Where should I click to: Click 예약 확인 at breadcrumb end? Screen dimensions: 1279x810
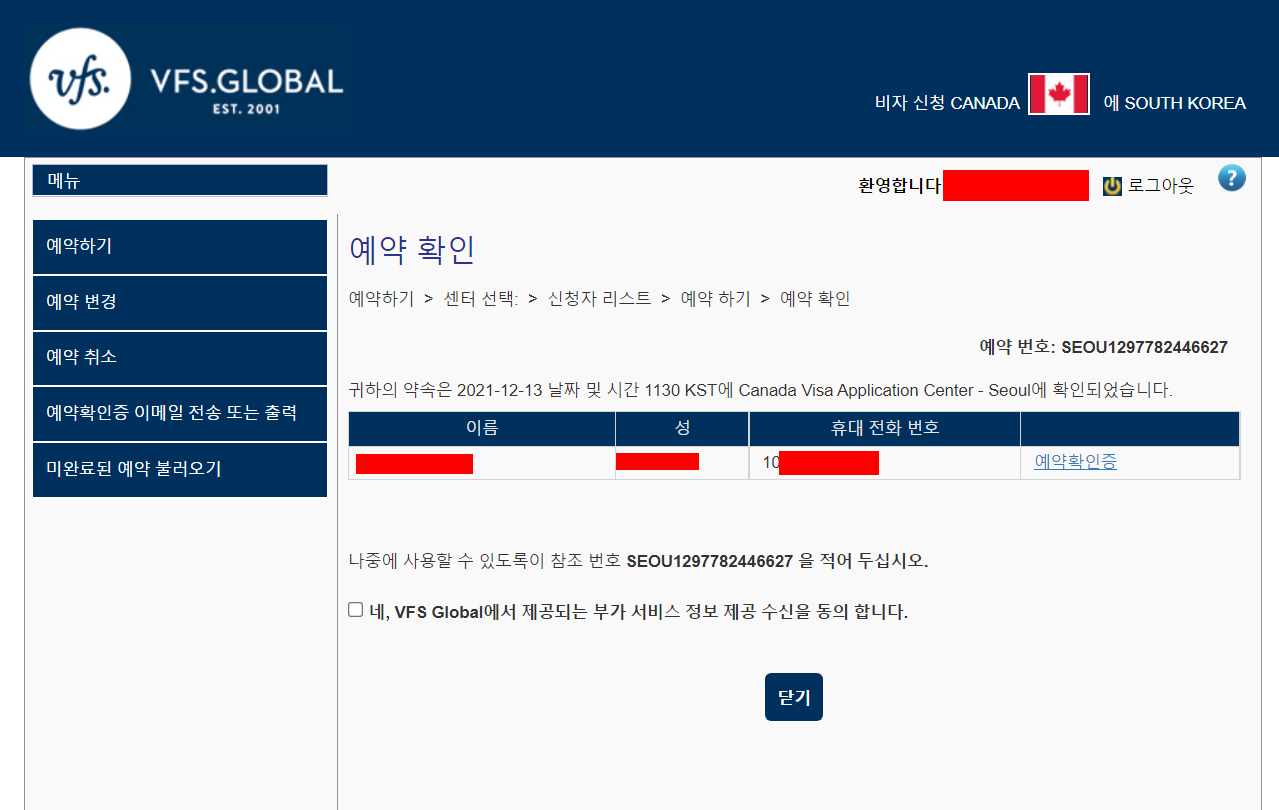815,299
